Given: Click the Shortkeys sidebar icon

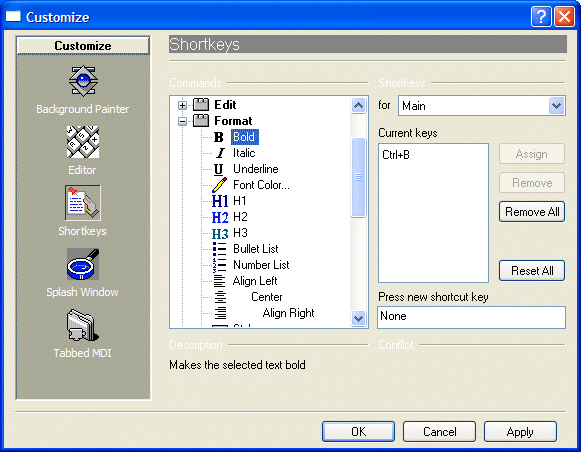Looking at the screenshot, I should [x=83, y=203].
